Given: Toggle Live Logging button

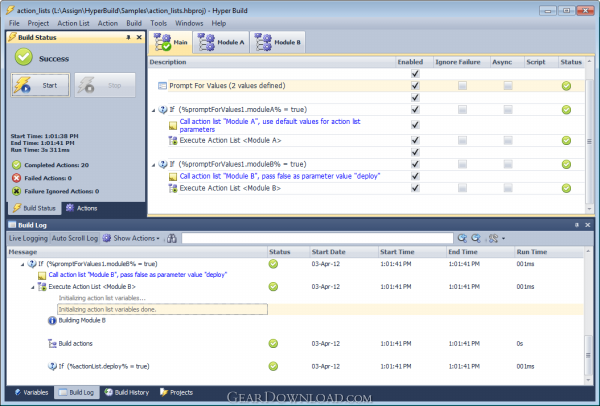Looking at the screenshot, I should [x=28, y=238].
